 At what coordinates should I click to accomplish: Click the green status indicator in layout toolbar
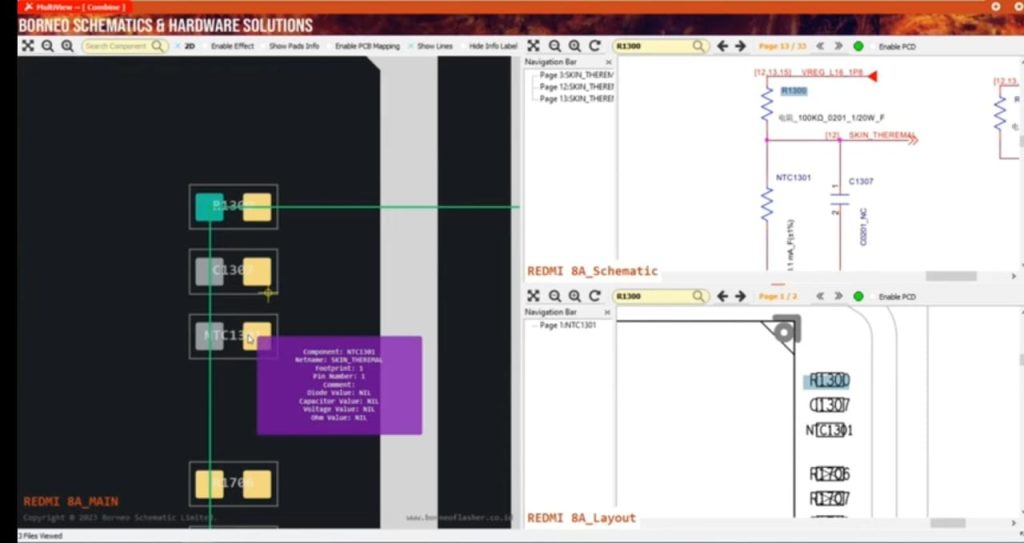pyautogui.click(x=858, y=296)
